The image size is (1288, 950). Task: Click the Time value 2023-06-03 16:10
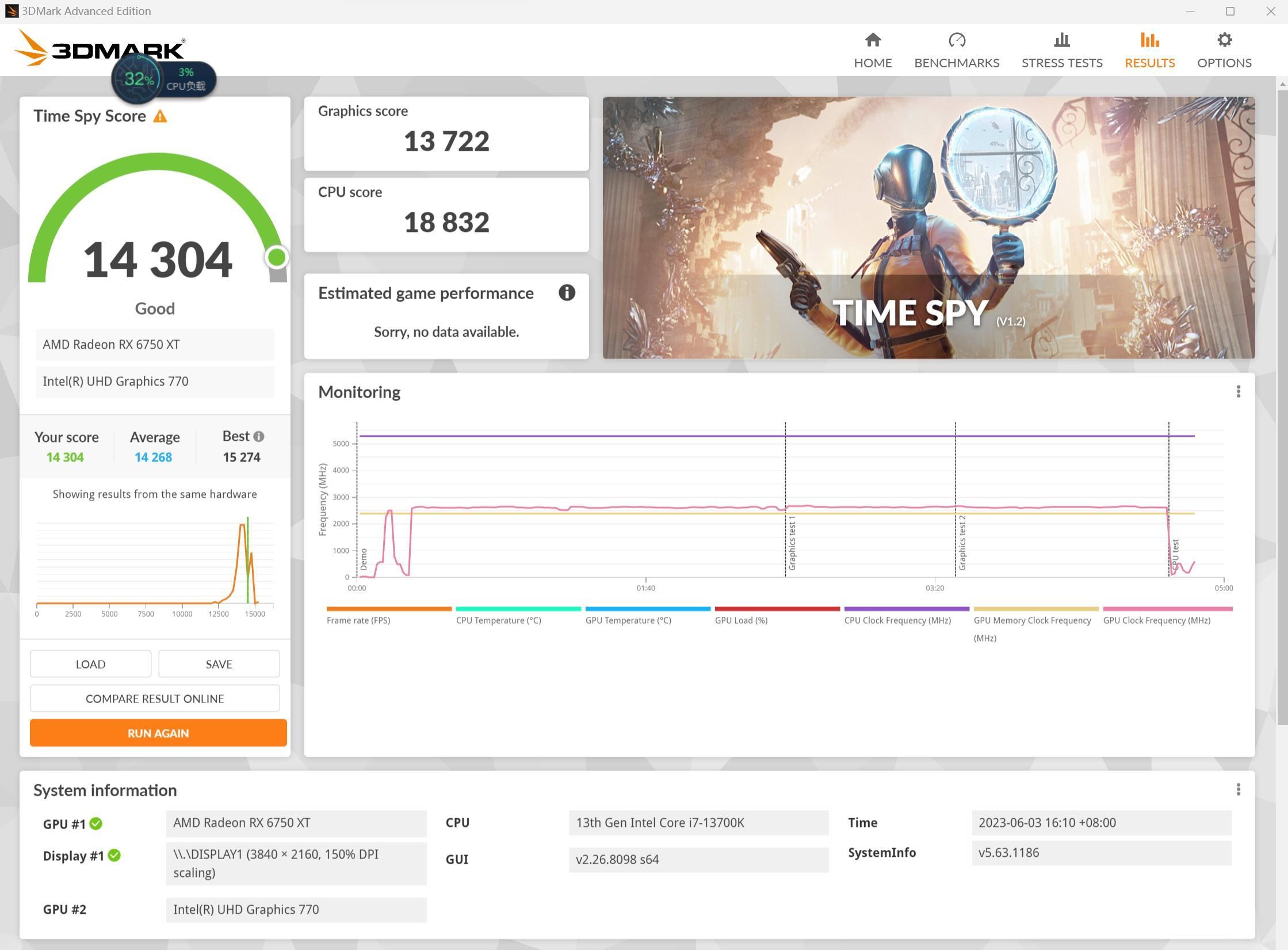pos(1101,823)
